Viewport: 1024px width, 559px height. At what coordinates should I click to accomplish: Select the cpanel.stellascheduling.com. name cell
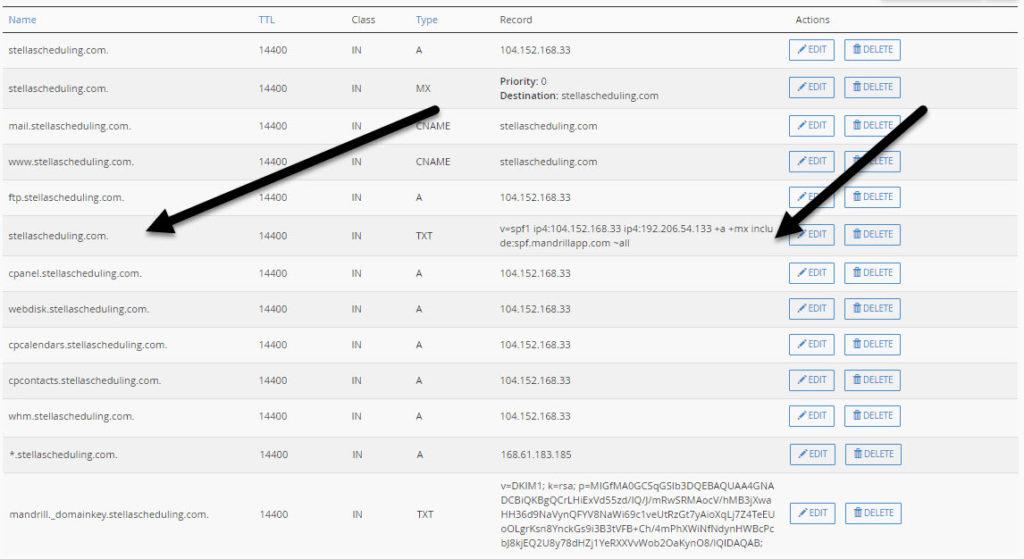pyautogui.click(x=74, y=274)
